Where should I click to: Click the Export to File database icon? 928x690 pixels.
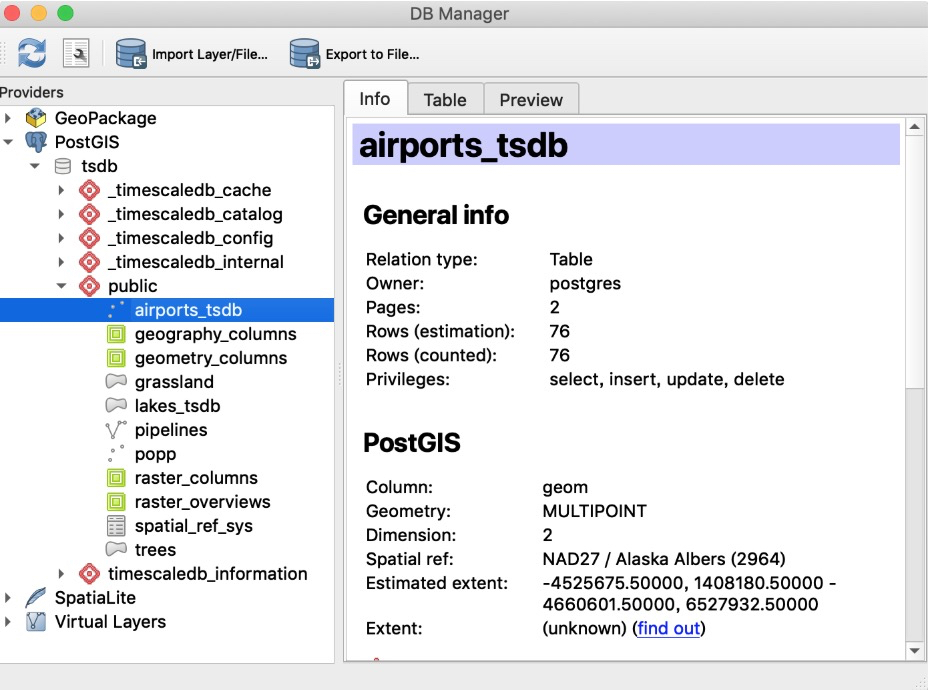click(x=305, y=54)
